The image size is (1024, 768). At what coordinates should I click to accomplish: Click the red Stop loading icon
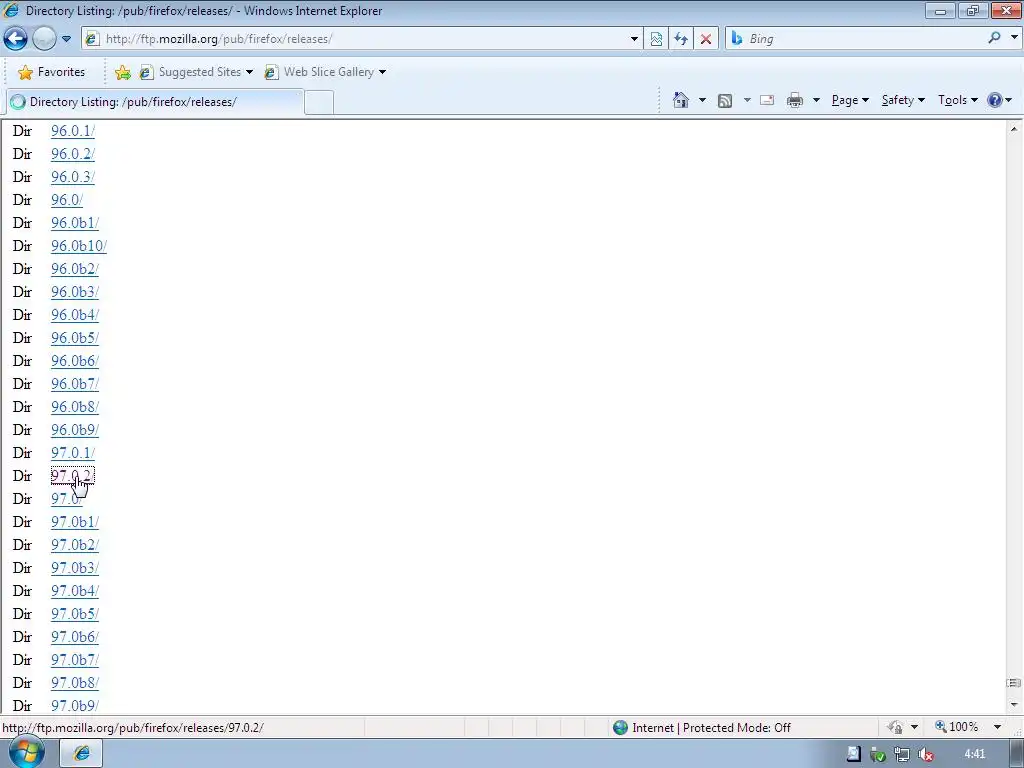[x=706, y=39]
